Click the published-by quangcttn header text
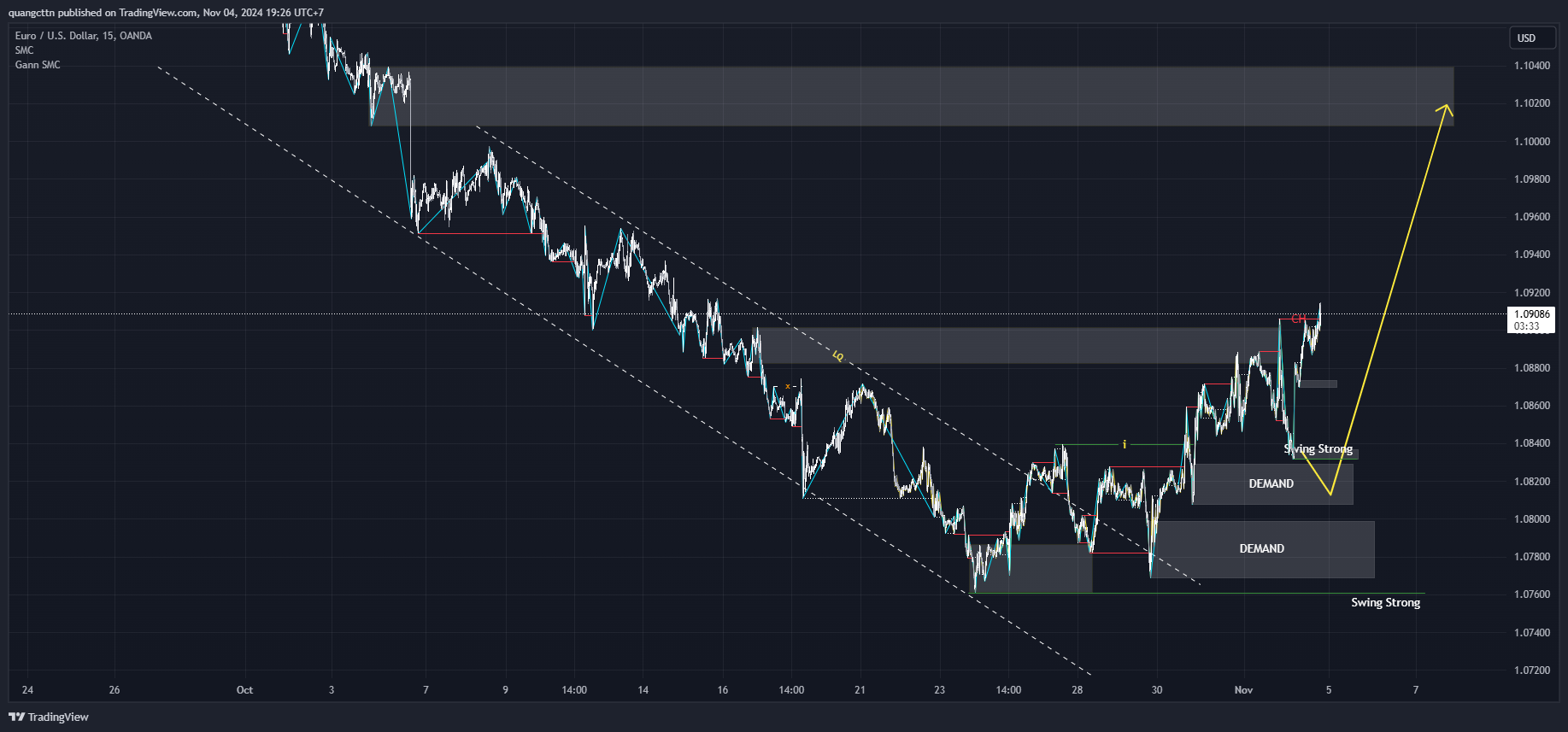This screenshot has width=1568, height=732. tap(166, 13)
